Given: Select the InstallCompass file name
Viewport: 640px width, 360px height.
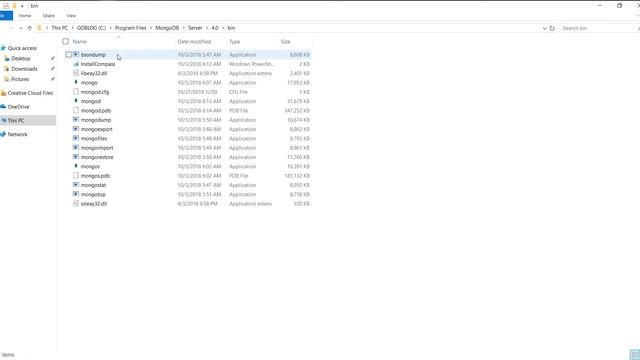Looking at the screenshot, I should point(98,64).
